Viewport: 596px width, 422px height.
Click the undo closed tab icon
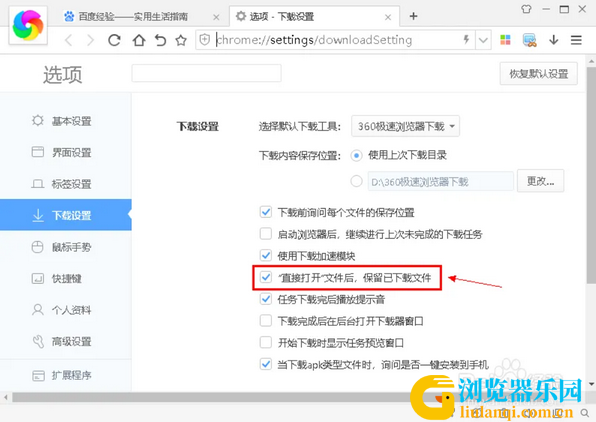[160, 40]
